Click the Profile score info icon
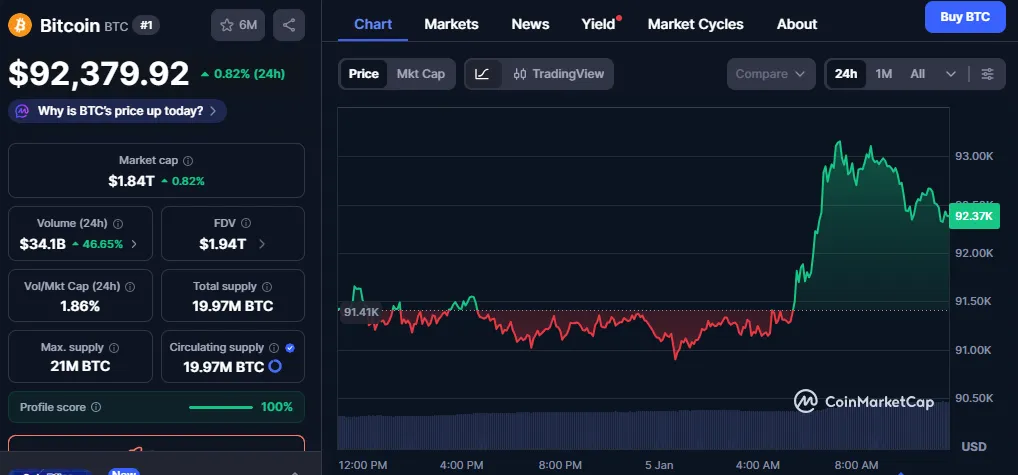Screen dimensions: 1018x475 [x=96, y=408]
